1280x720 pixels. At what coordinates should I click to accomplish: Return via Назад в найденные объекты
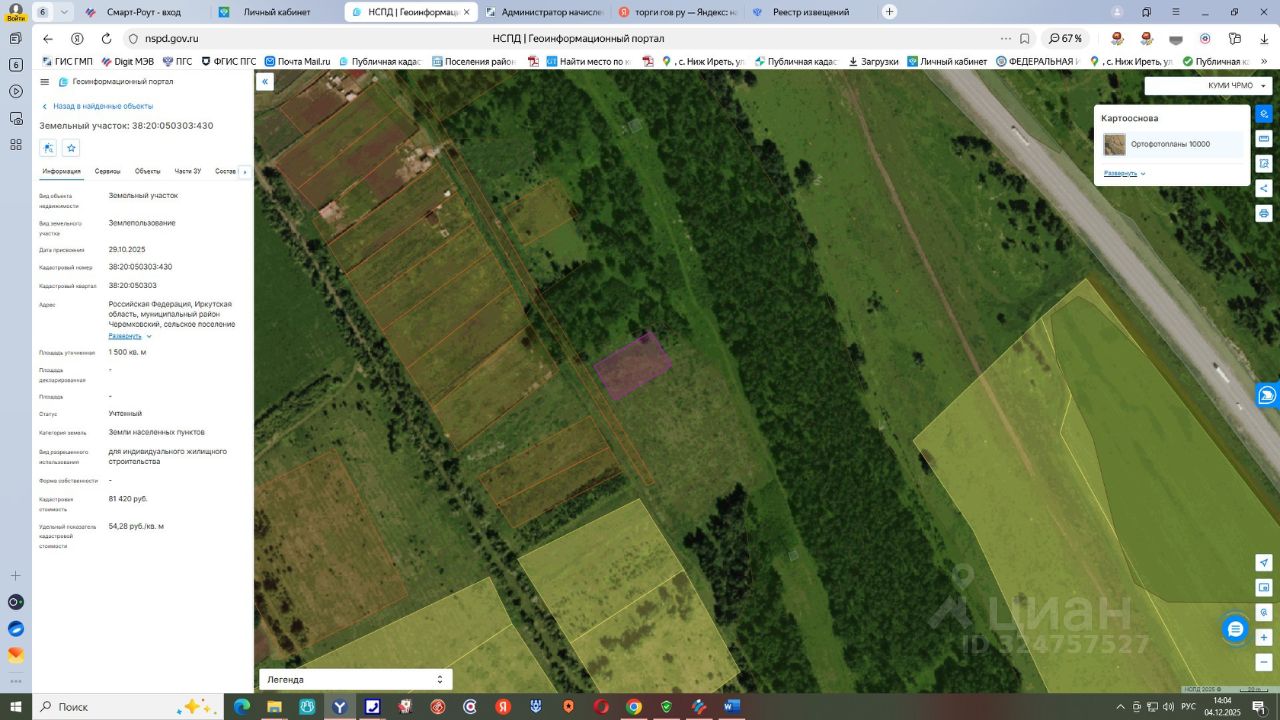click(x=97, y=106)
